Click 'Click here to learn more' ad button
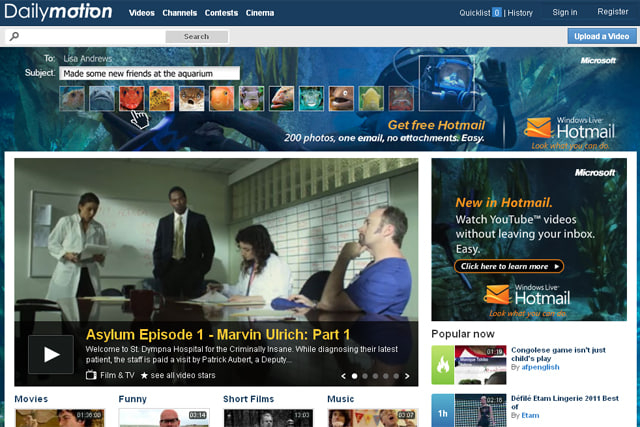640x427 pixels. click(508, 266)
